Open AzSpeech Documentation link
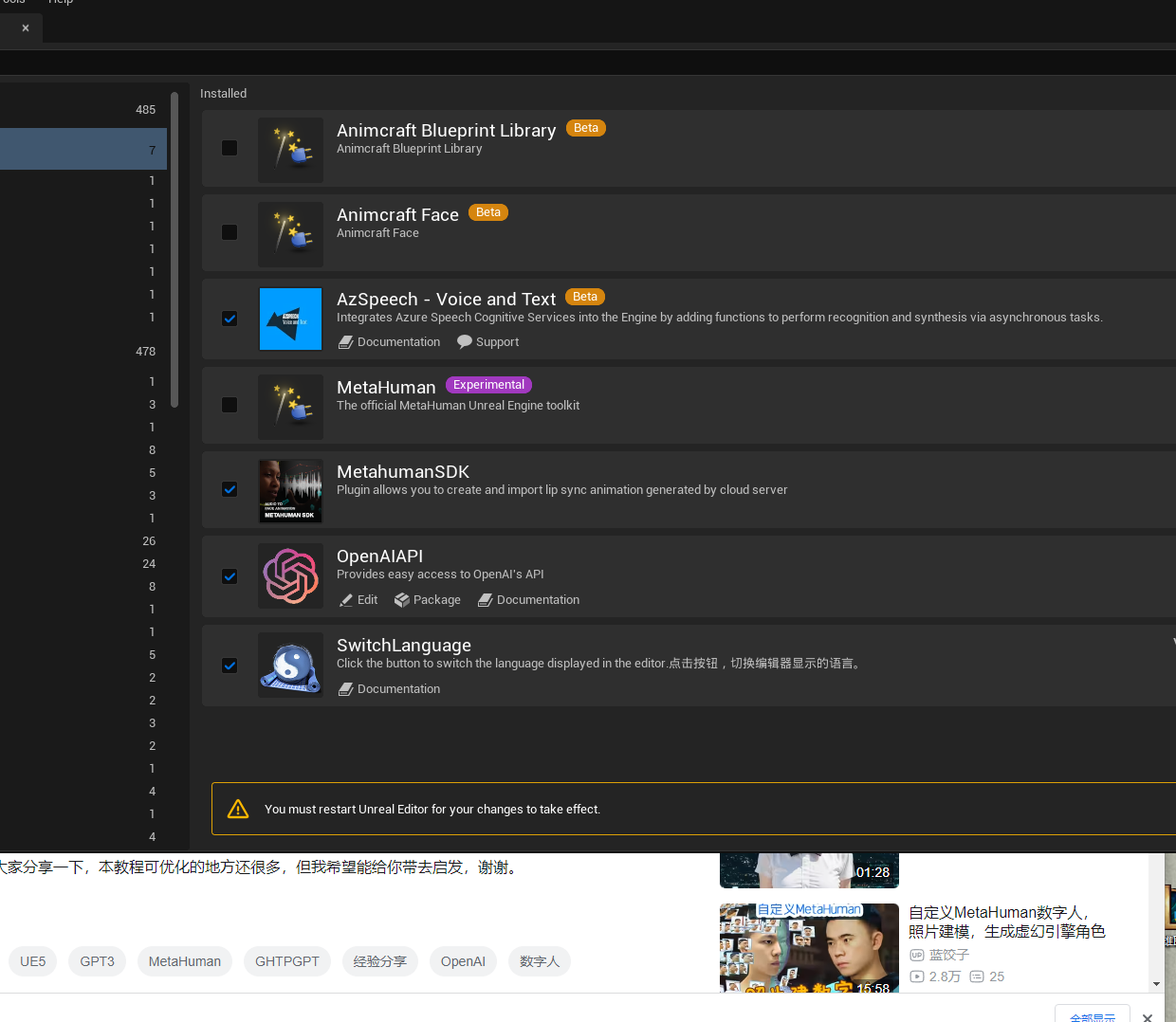The height and width of the screenshot is (1022, 1176). 390,342
